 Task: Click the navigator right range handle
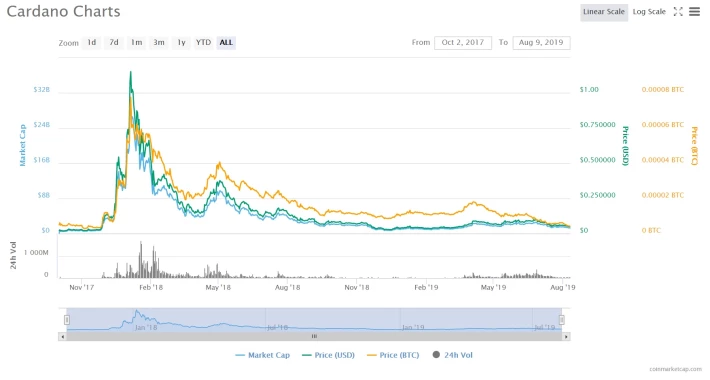pyautogui.click(x=562, y=320)
